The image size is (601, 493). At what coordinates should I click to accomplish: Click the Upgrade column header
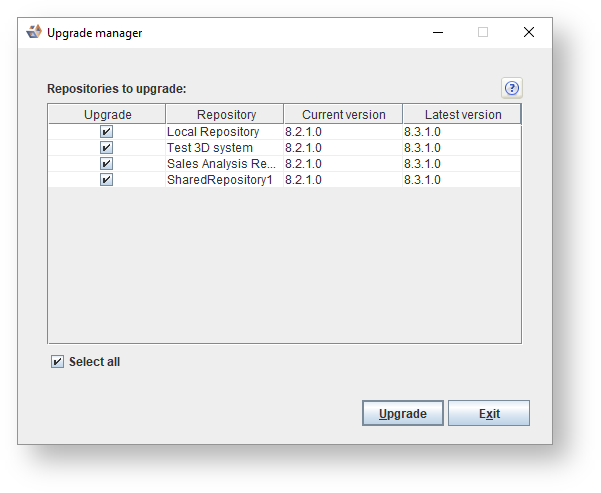coord(107,115)
